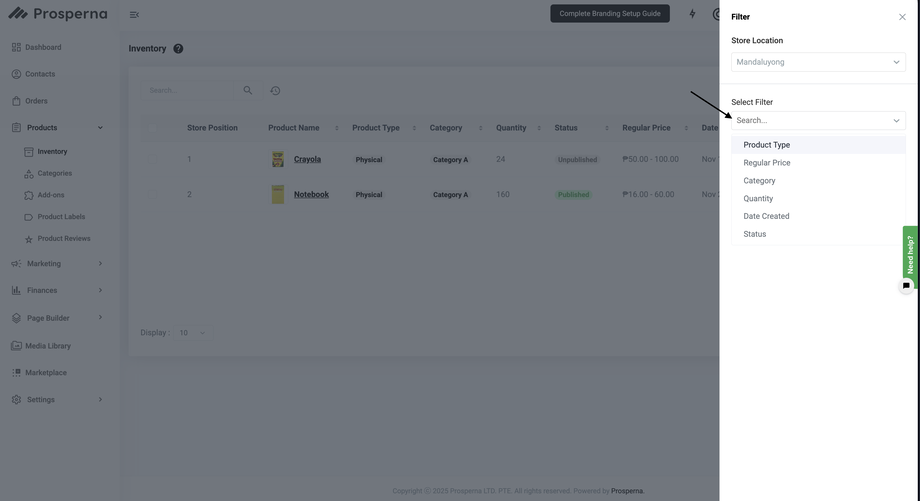The width and height of the screenshot is (920, 501).
Task: Tick the checkbox for the Notebook row
Action: (153, 194)
